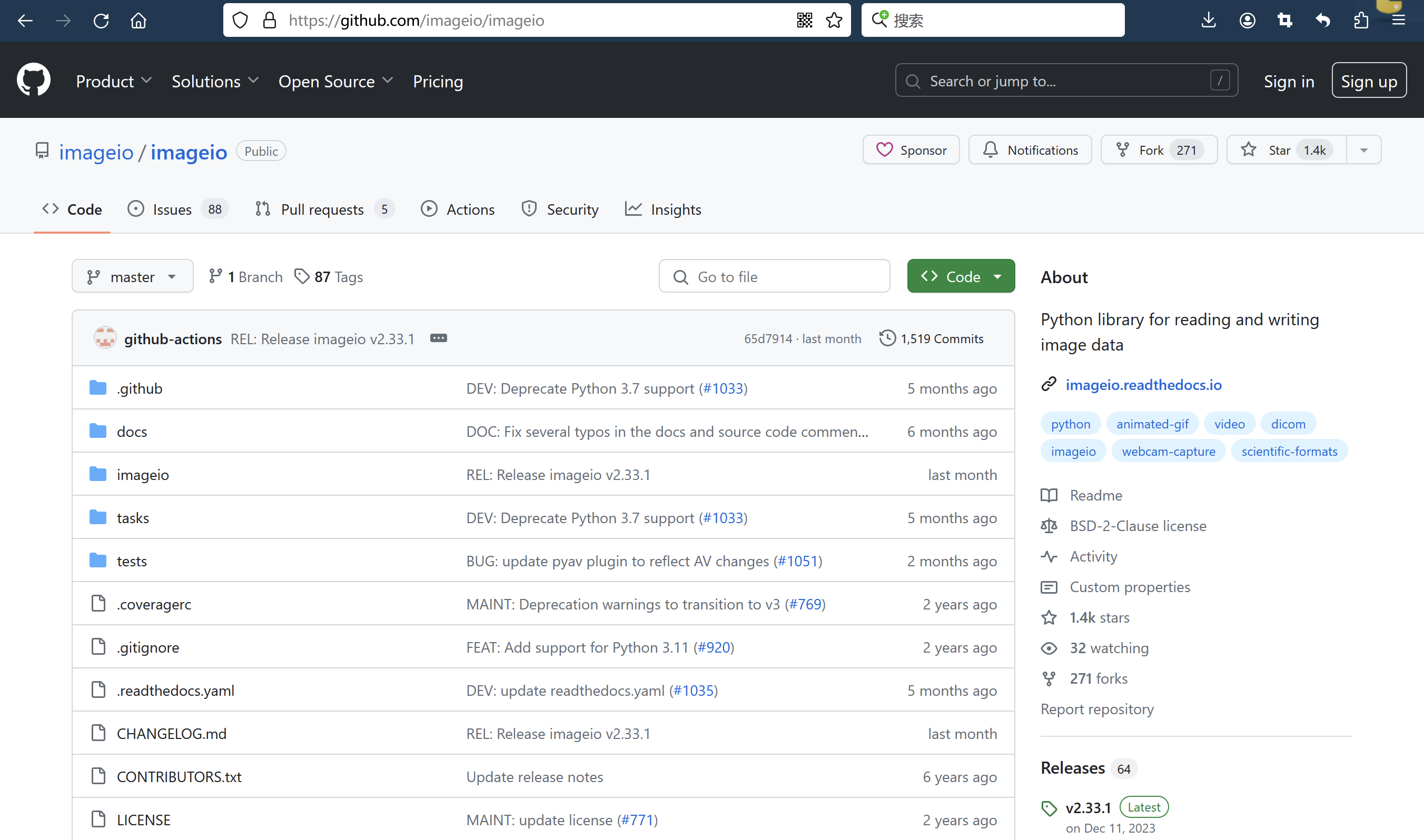Expand Solutions dropdown menu
Image resolution: width=1424 pixels, height=840 pixels.
click(x=215, y=82)
